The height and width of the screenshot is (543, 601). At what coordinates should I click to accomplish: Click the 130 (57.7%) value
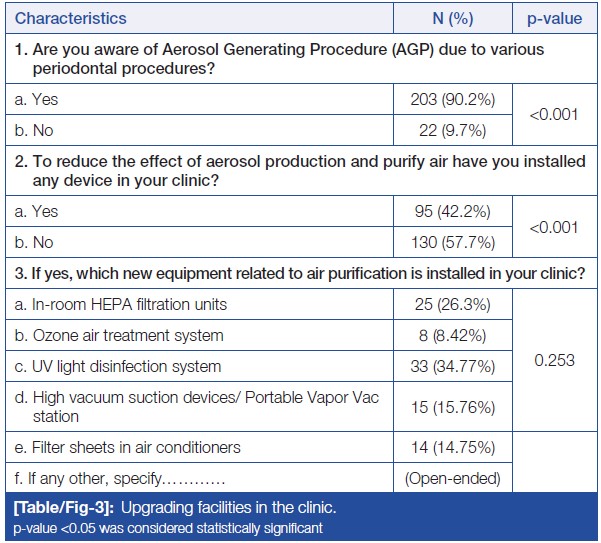pos(452,242)
